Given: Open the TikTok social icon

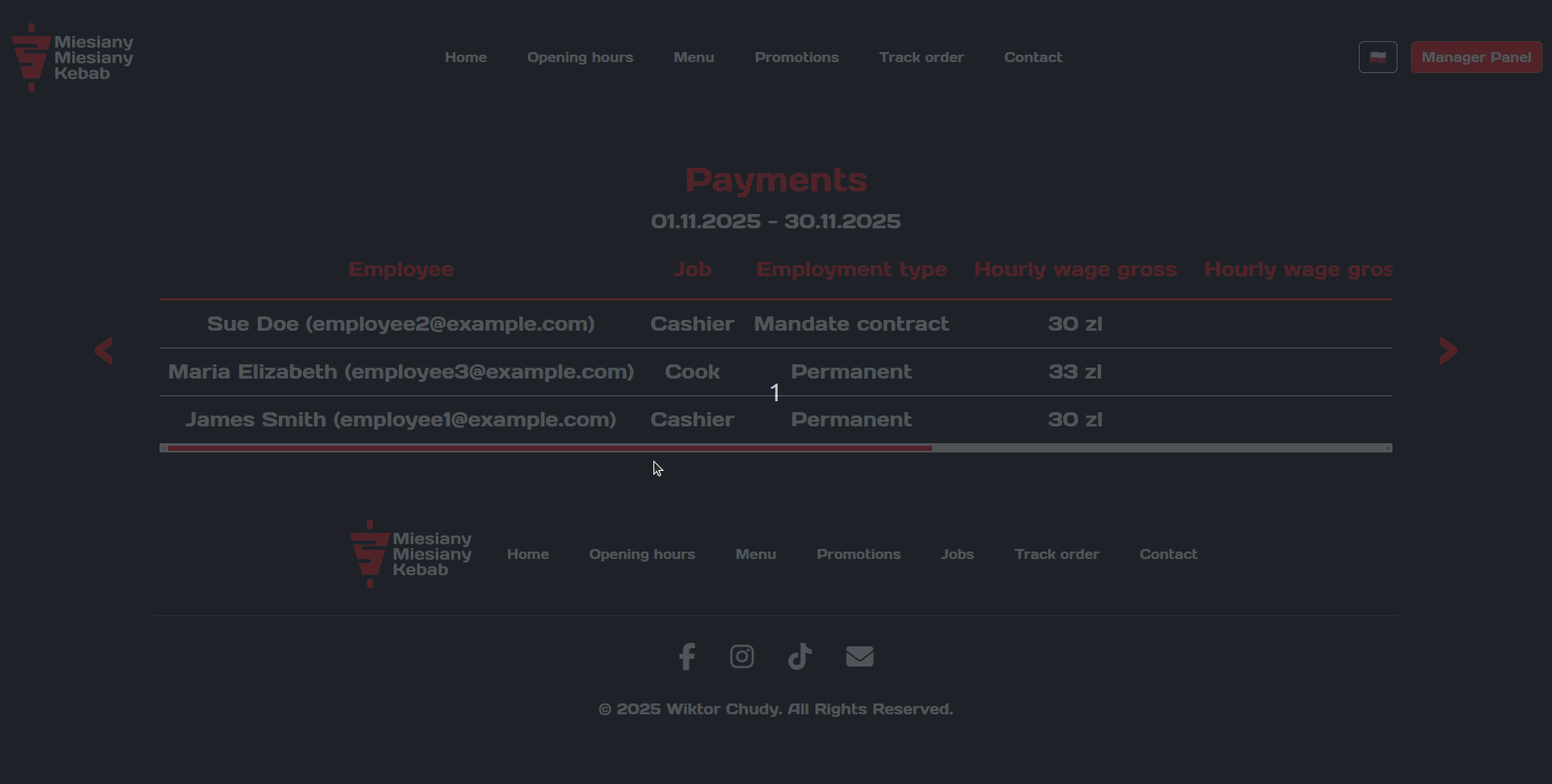Looking at the screenshot, I should click(800, 656).
